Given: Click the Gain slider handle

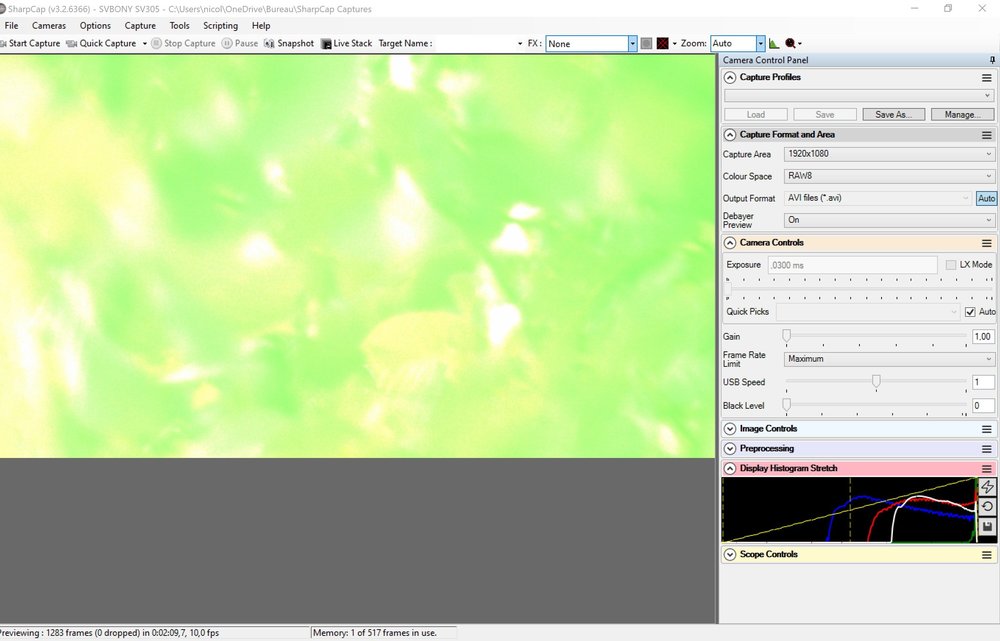Looking at the screenshot, I should [786, 335].
